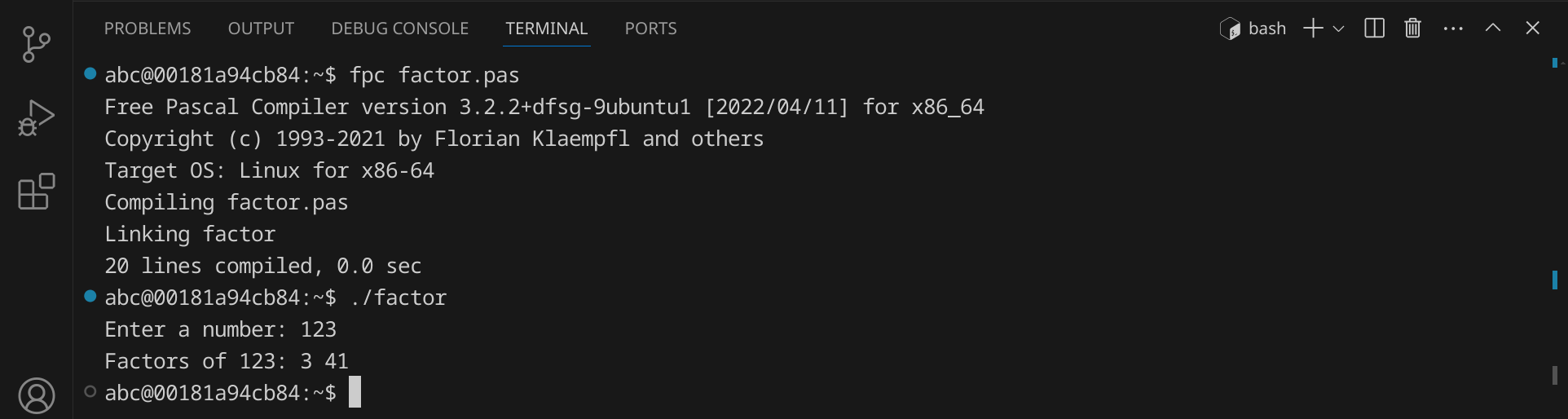Open the panel's more actions ellipsis
Viewport: 1568px width, 419px height.
1453,29
